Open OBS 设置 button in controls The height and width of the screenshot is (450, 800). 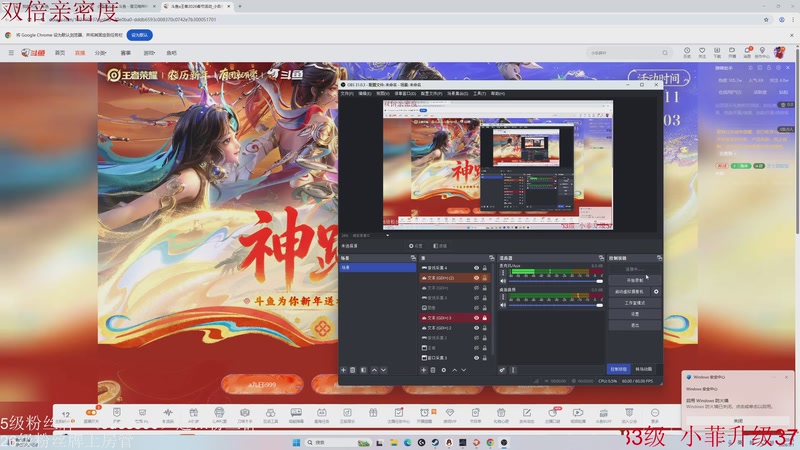635,314
